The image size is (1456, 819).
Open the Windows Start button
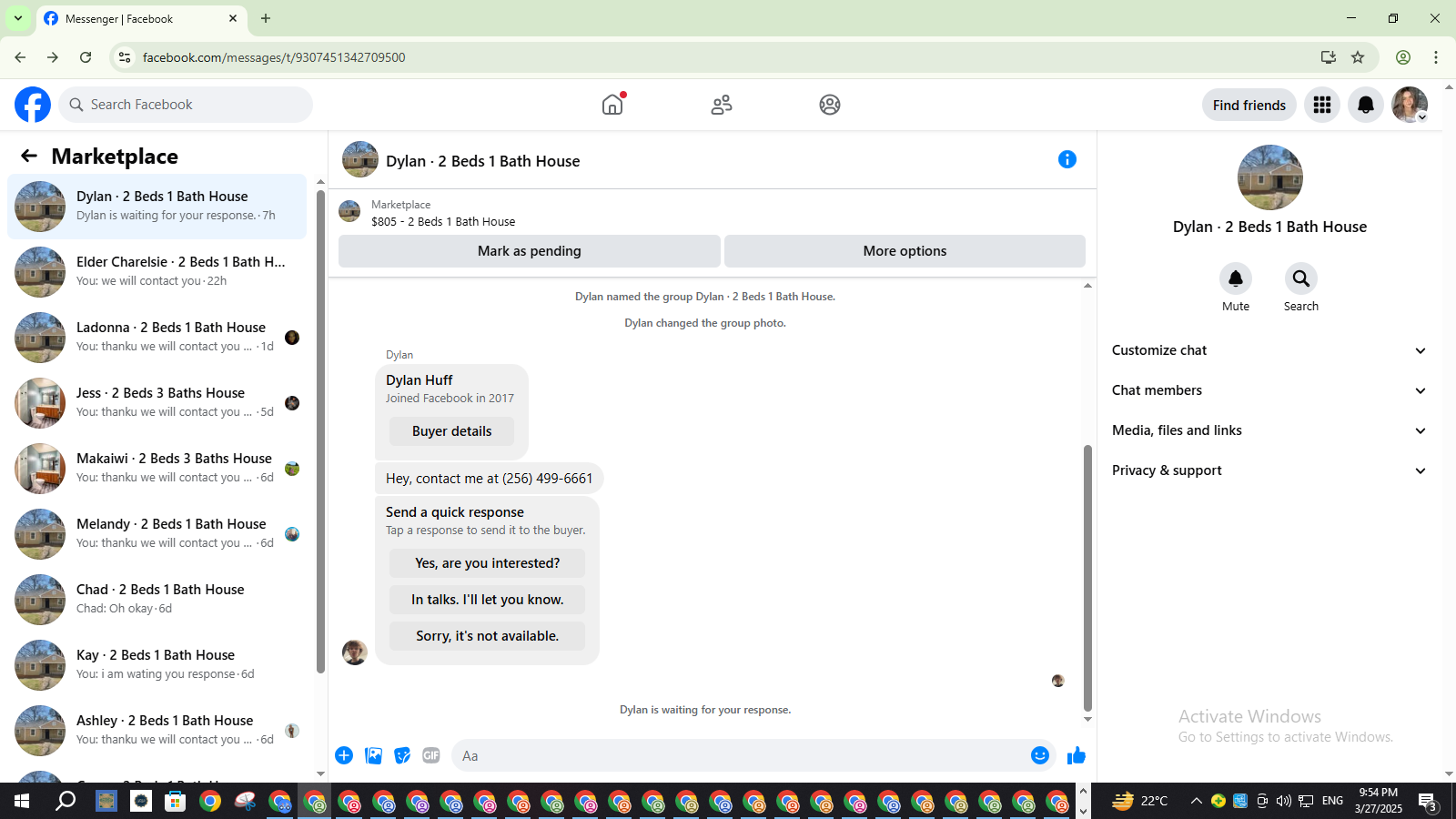pos(22,801)
